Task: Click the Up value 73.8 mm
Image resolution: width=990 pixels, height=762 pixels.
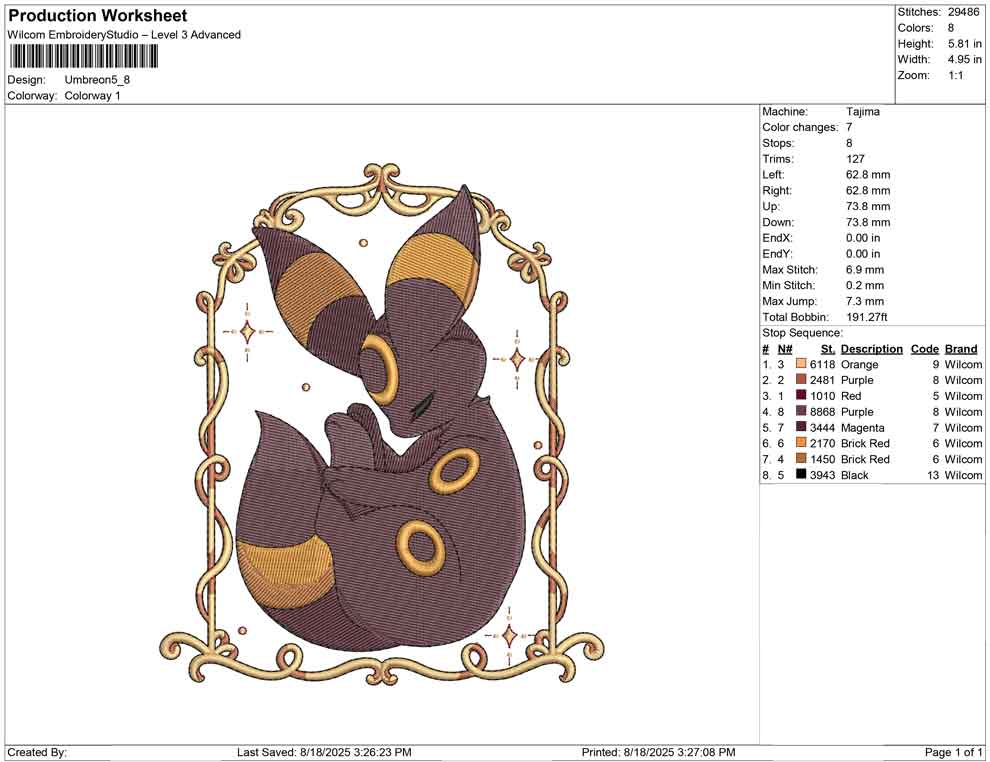Action: coord(868,206)
